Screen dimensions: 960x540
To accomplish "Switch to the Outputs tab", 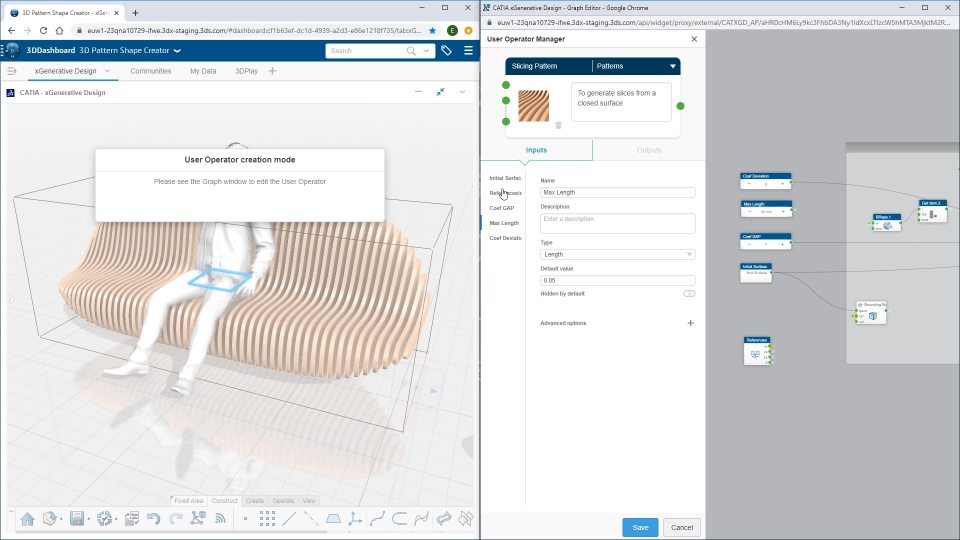I will (649, 150).
